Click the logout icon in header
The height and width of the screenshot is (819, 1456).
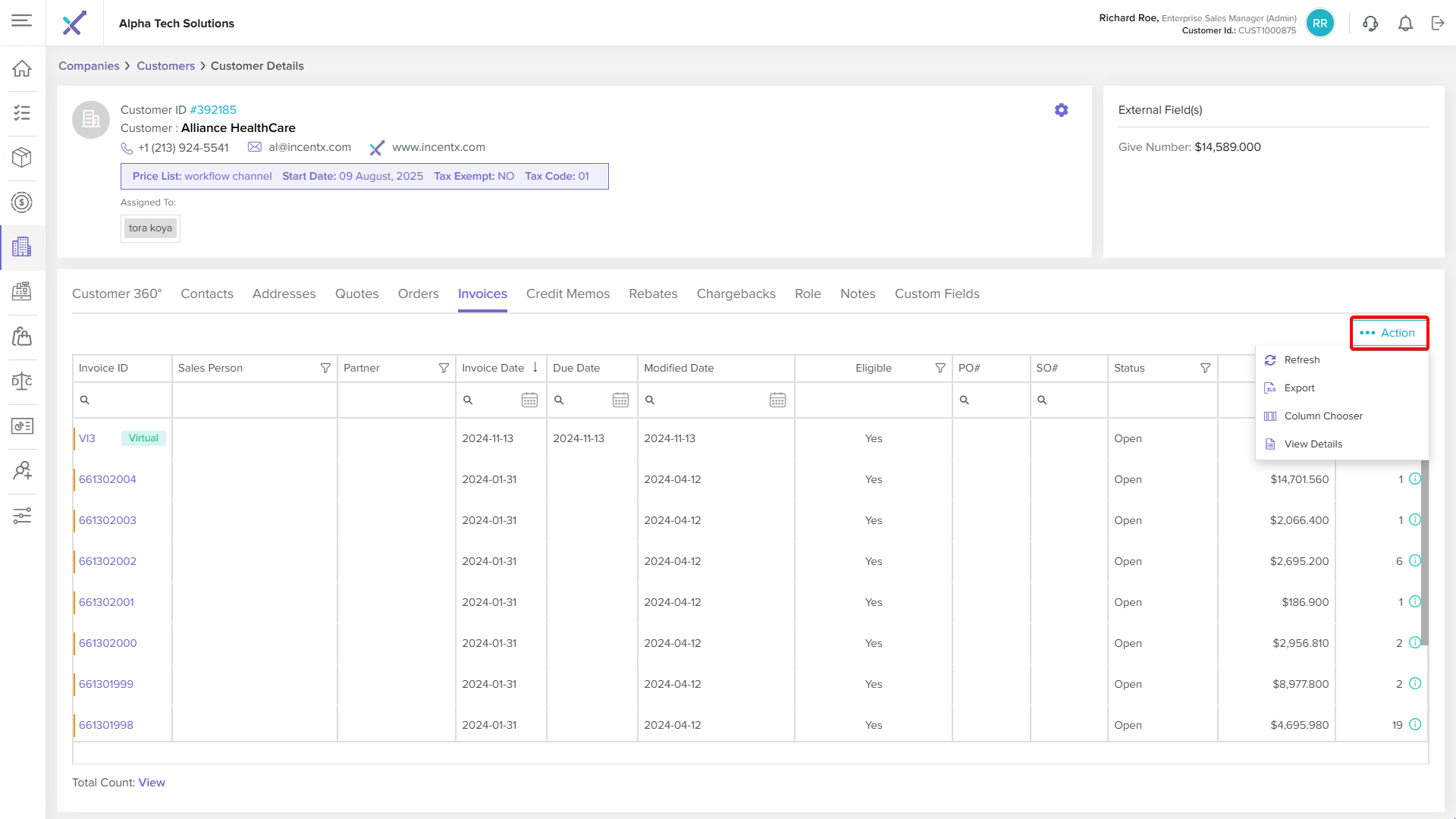click(1438, 24)
